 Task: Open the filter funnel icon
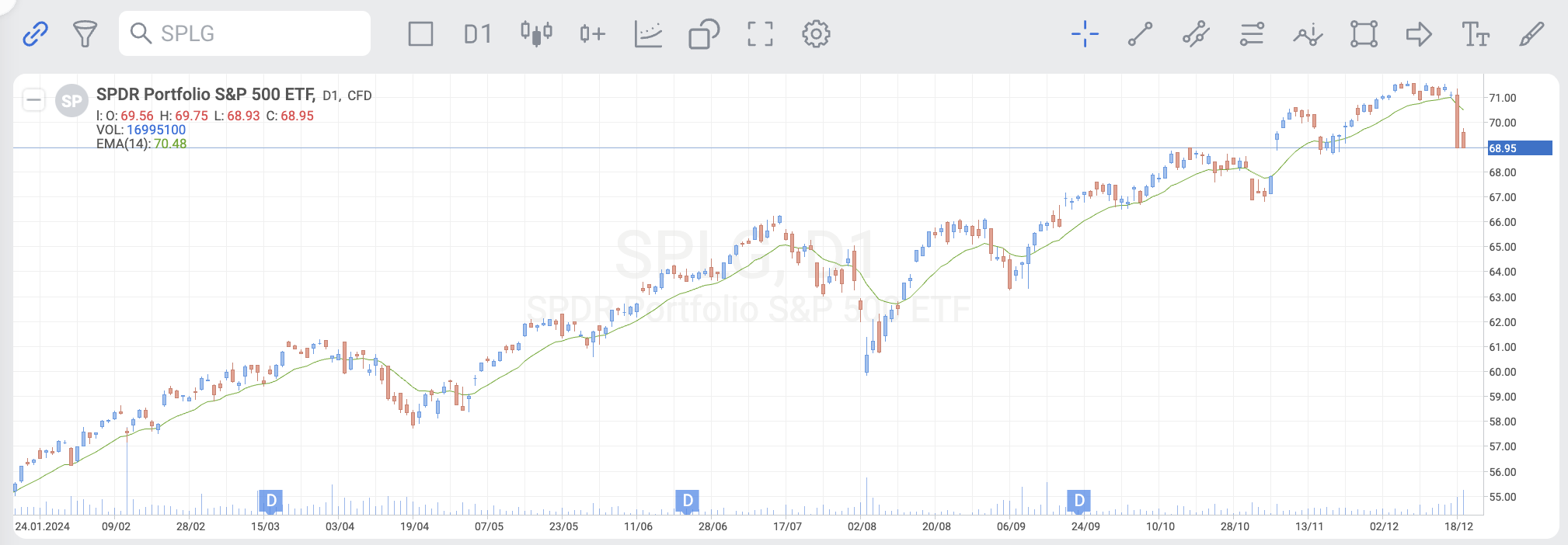[x=85, y=33]
